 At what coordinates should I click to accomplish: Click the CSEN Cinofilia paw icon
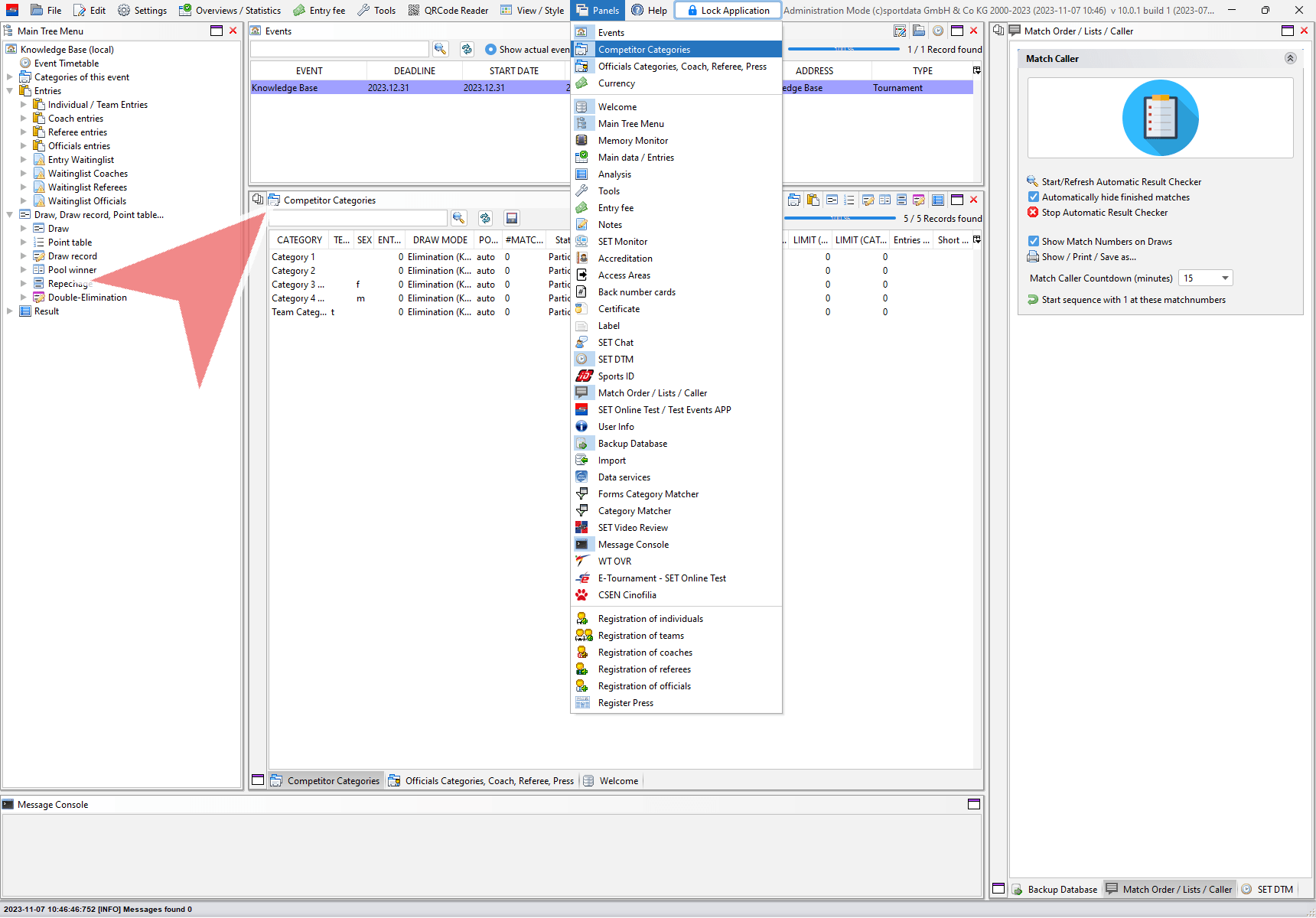582,595
